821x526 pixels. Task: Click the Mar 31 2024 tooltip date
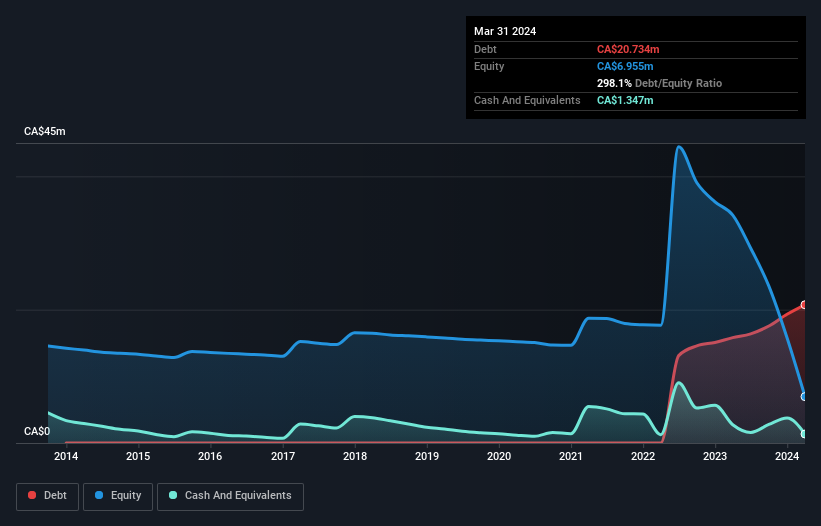pos(505,31)
